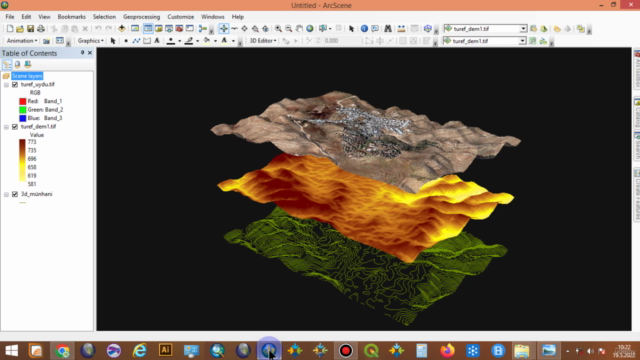Click the Select Features arrow tool

tap(351, 29)
